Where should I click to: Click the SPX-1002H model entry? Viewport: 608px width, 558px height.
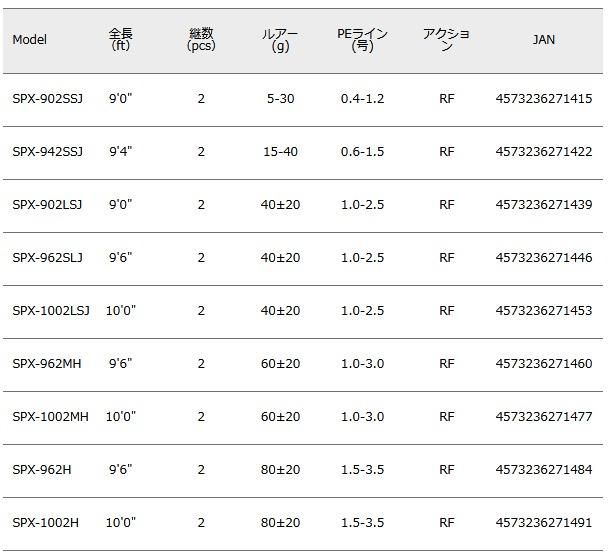(46, 523)
